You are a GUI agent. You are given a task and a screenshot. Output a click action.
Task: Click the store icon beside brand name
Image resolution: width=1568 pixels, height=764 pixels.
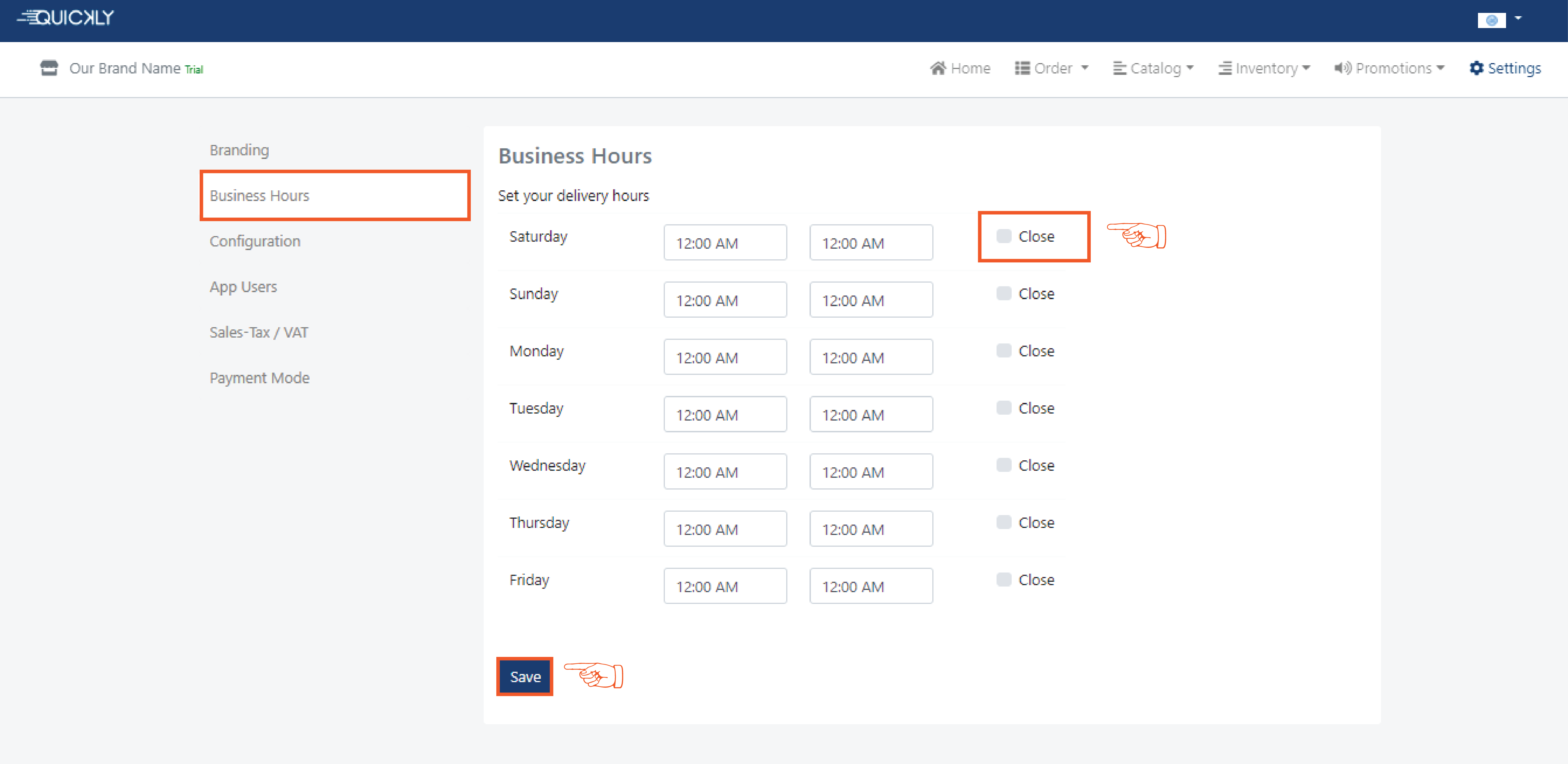click(x=49, y=68)
